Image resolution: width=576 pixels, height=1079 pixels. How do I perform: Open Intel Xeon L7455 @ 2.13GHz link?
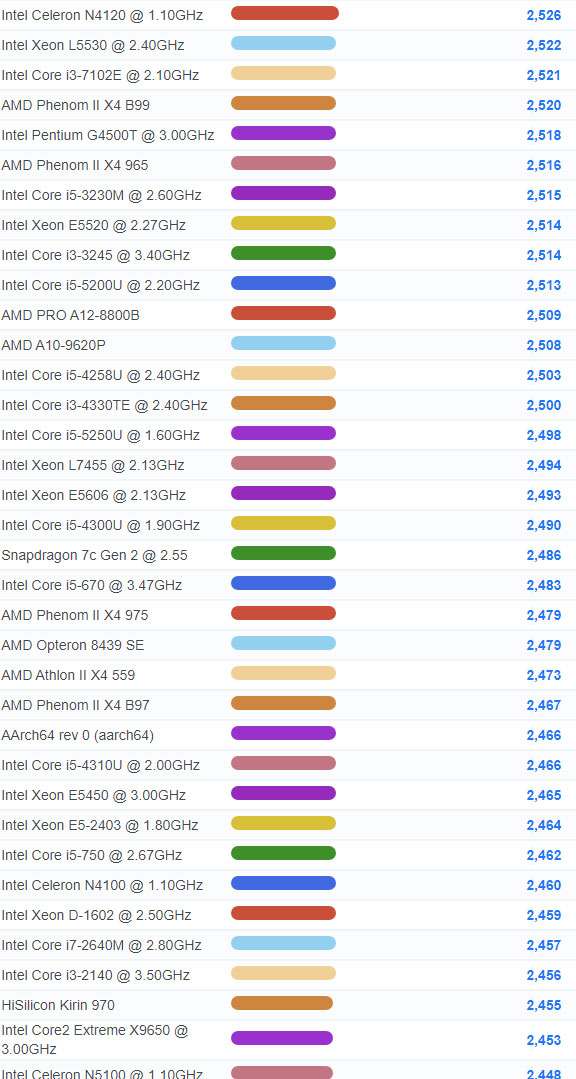coord(93,465)
